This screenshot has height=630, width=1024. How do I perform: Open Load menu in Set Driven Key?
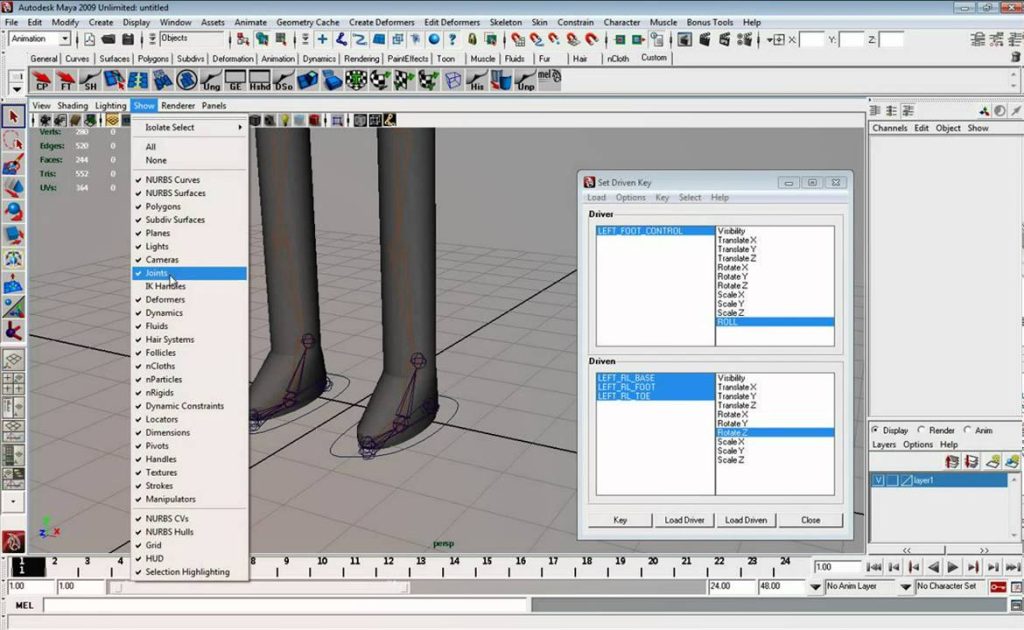pyautogui.click(x=596, y=197)
